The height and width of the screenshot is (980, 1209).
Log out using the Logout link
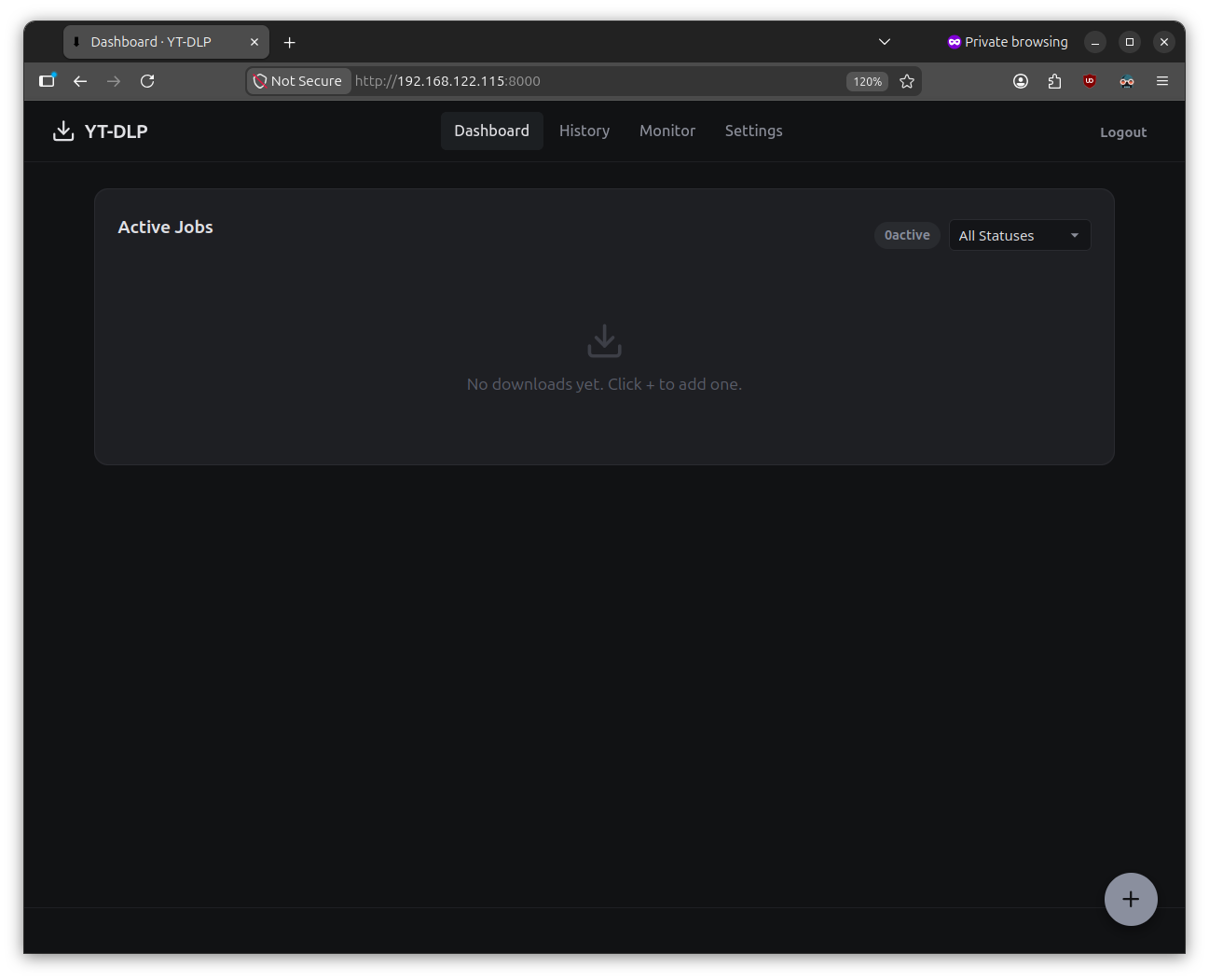(1123, 132)
